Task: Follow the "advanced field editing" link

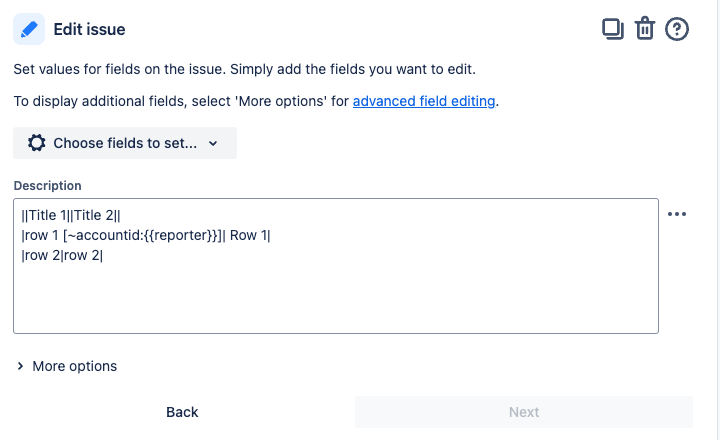Action: click(424, 101)
